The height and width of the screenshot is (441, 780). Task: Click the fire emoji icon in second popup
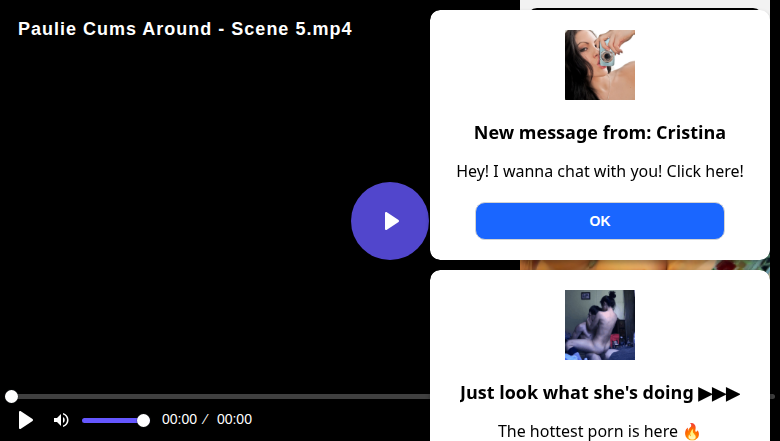(692, 431)
